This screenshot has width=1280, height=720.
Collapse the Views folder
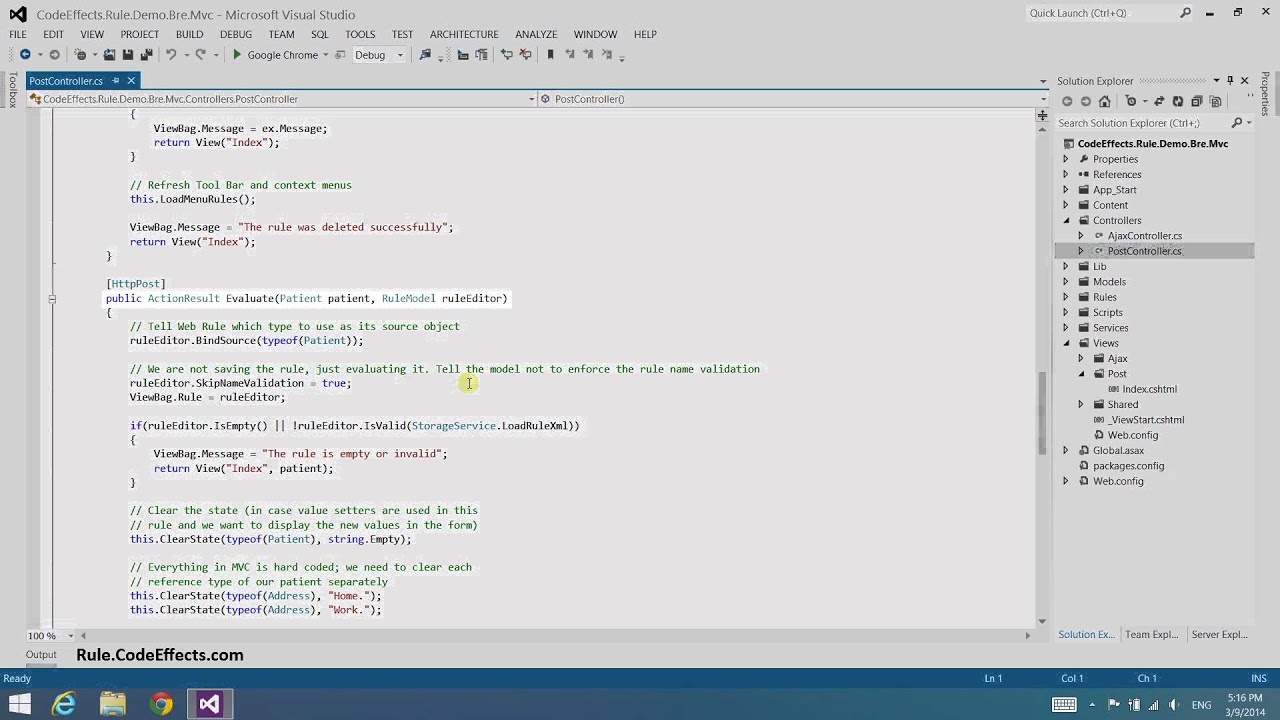click(x=1066, y=343)
